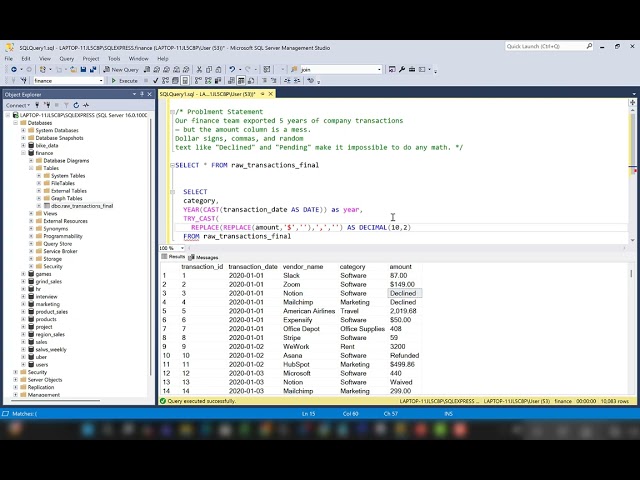The height and width of the screenshot is (480, 640).
Task: Switch output to Results to Grid
Action: click(x=241, y=81)
